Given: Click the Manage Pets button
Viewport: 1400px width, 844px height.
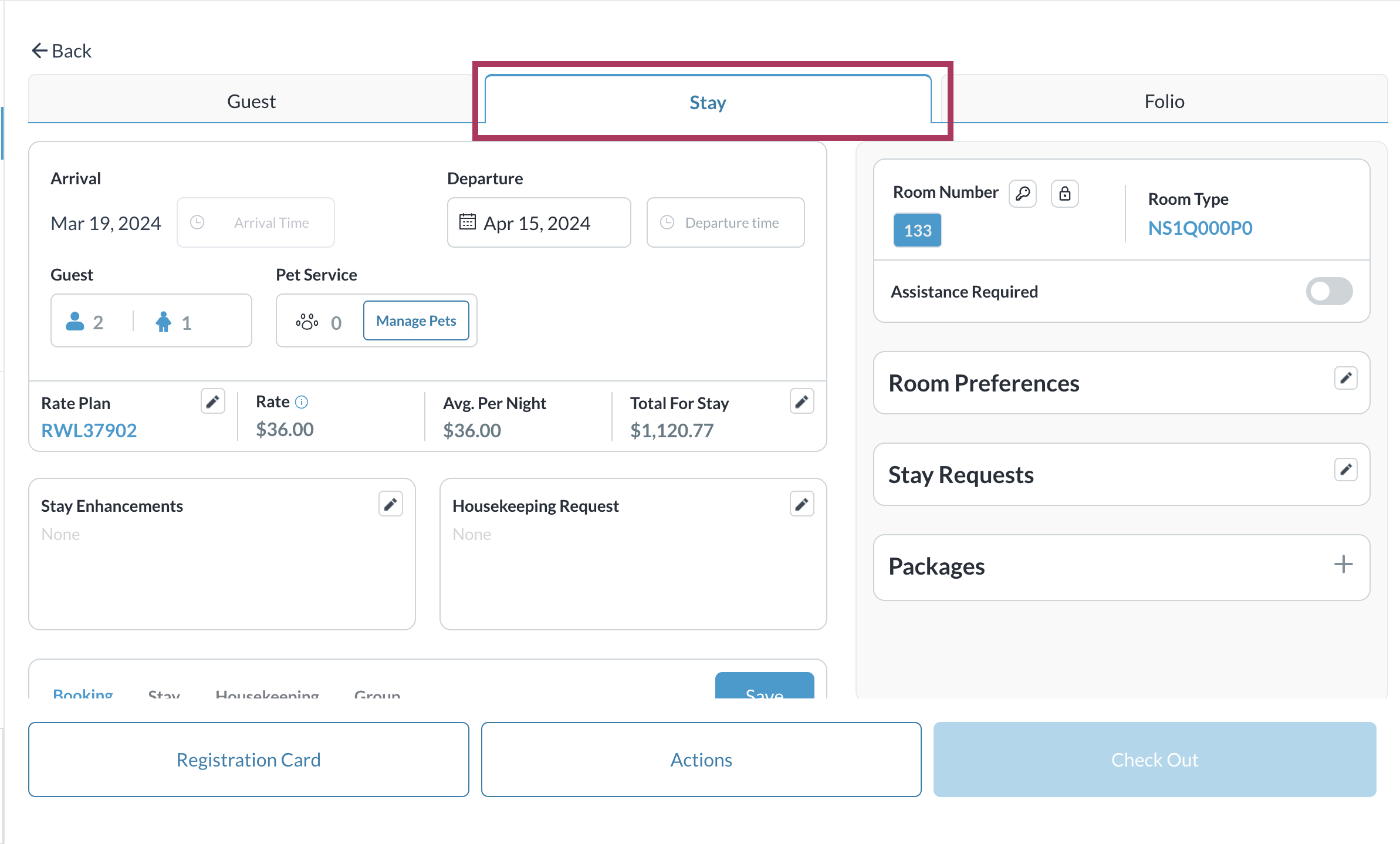Looking at the screenshot, I should coord(416,321).
